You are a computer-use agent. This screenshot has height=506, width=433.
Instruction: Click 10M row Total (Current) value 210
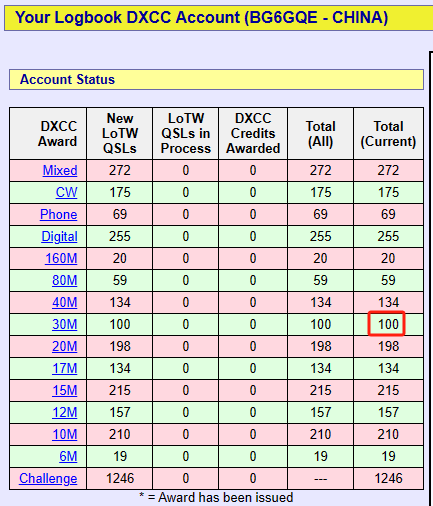coord(388,434)
